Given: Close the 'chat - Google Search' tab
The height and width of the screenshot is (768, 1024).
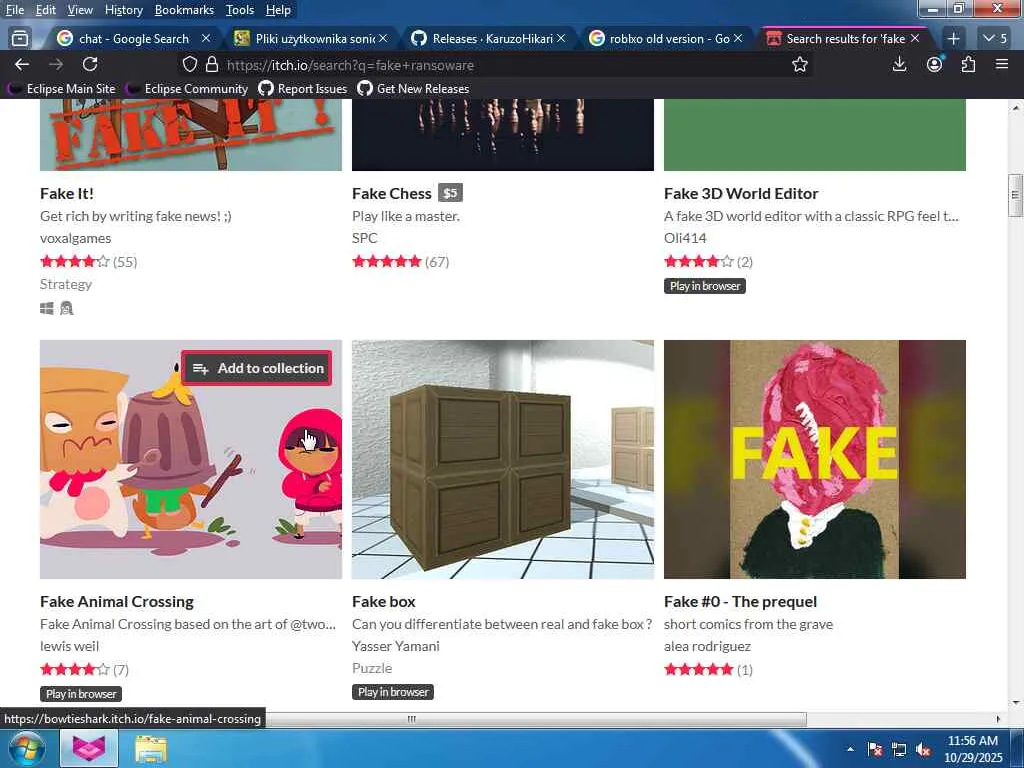Looking at the screenshot, I should [x=206, y=39].
